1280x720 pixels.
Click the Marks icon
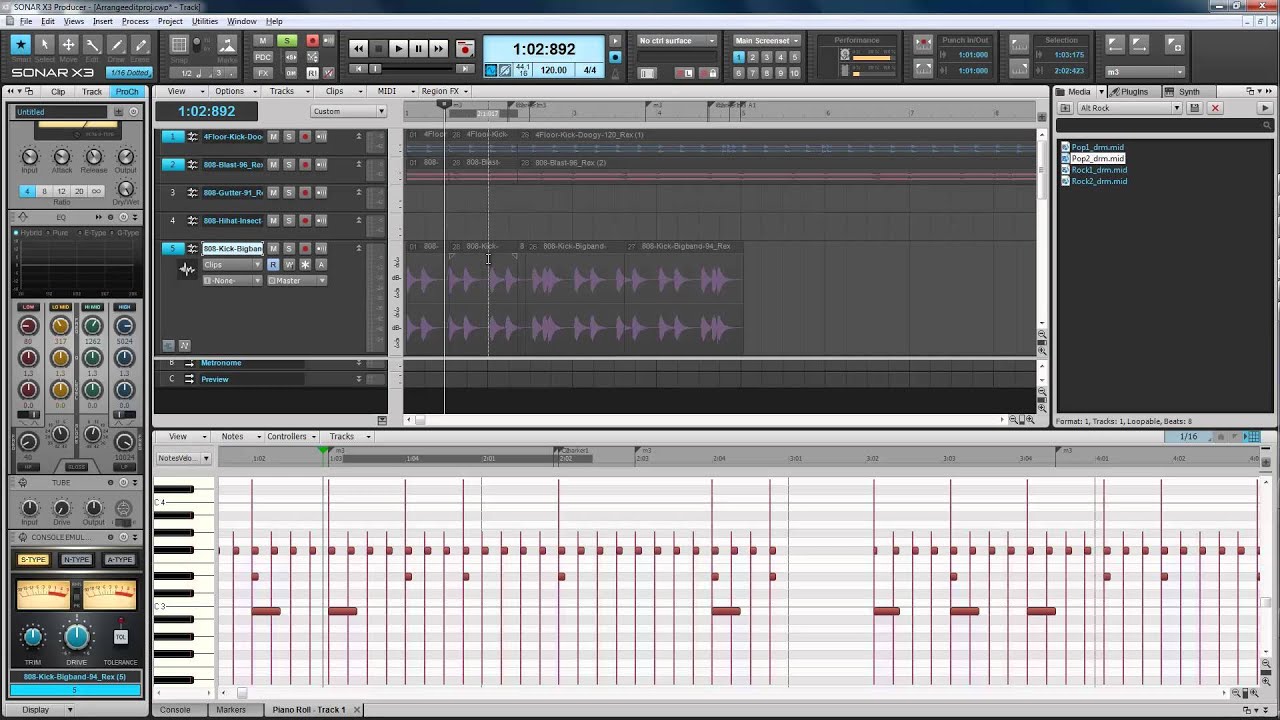(x=227, y=45)
